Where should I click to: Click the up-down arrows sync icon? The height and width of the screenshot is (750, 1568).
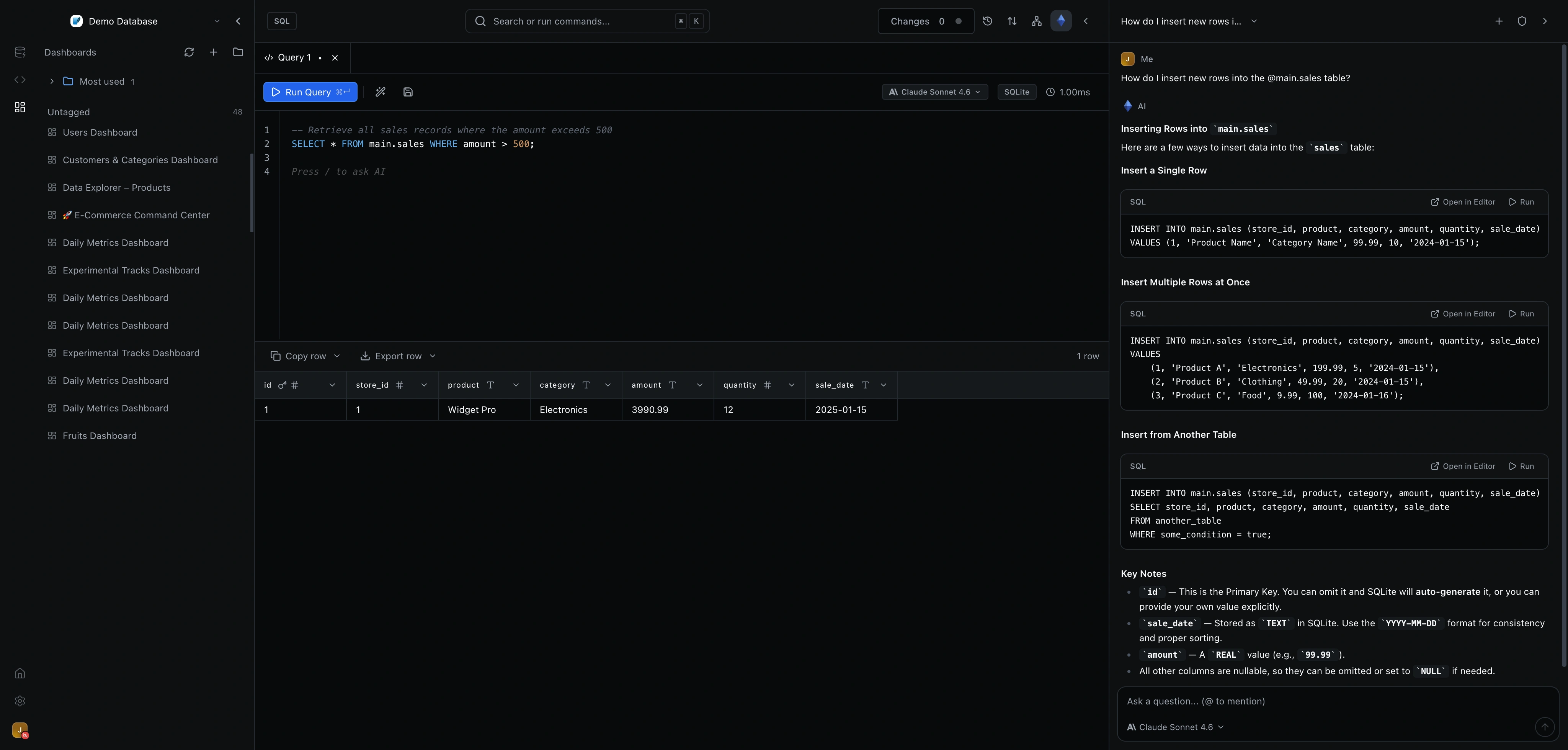click(x=1012, y=21)
